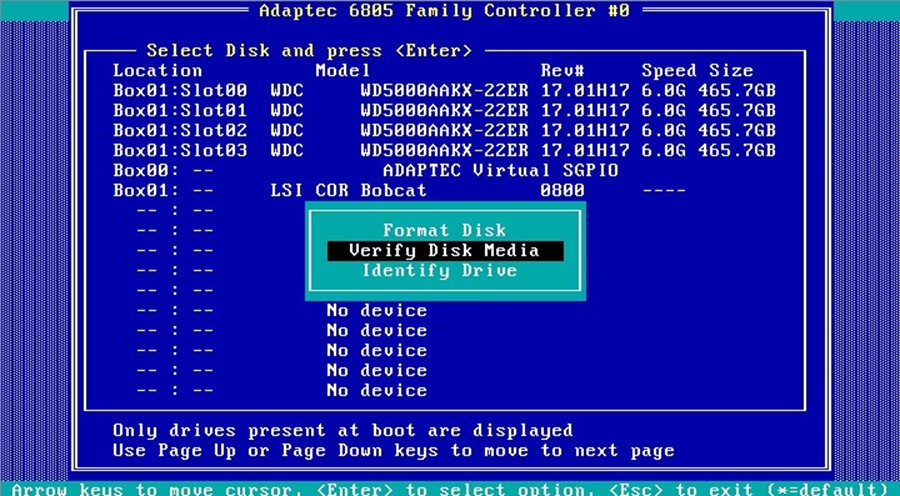900x496 pixels.
Task: Click the LSI COR Bobcat entry
Action: 349,191
